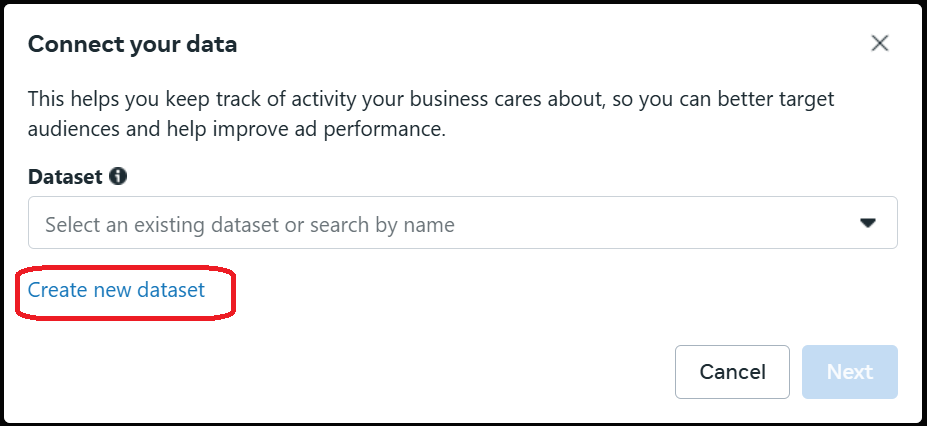Click the Dataset info icon
The width and height of the screenshot is (927, 426).
[118, 176]
